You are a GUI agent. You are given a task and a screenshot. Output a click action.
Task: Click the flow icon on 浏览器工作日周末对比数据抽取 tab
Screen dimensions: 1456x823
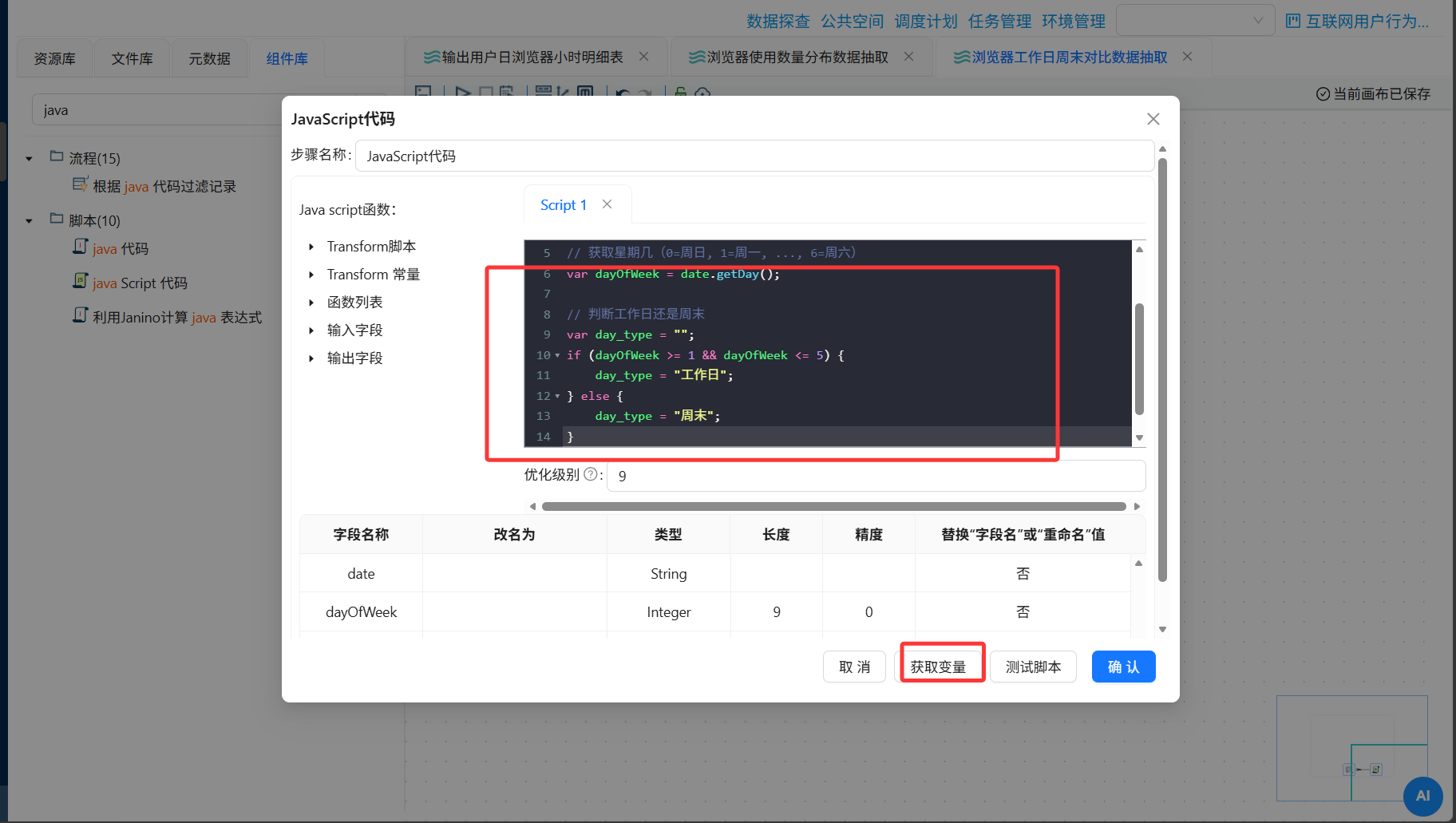pyautogui.click(x=962, y=57)
